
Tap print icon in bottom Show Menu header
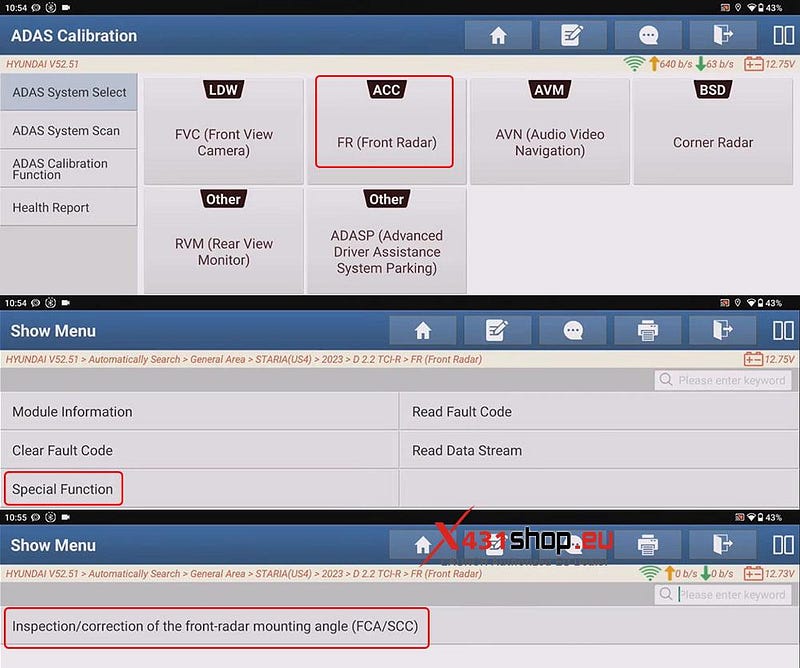[647, 545]
